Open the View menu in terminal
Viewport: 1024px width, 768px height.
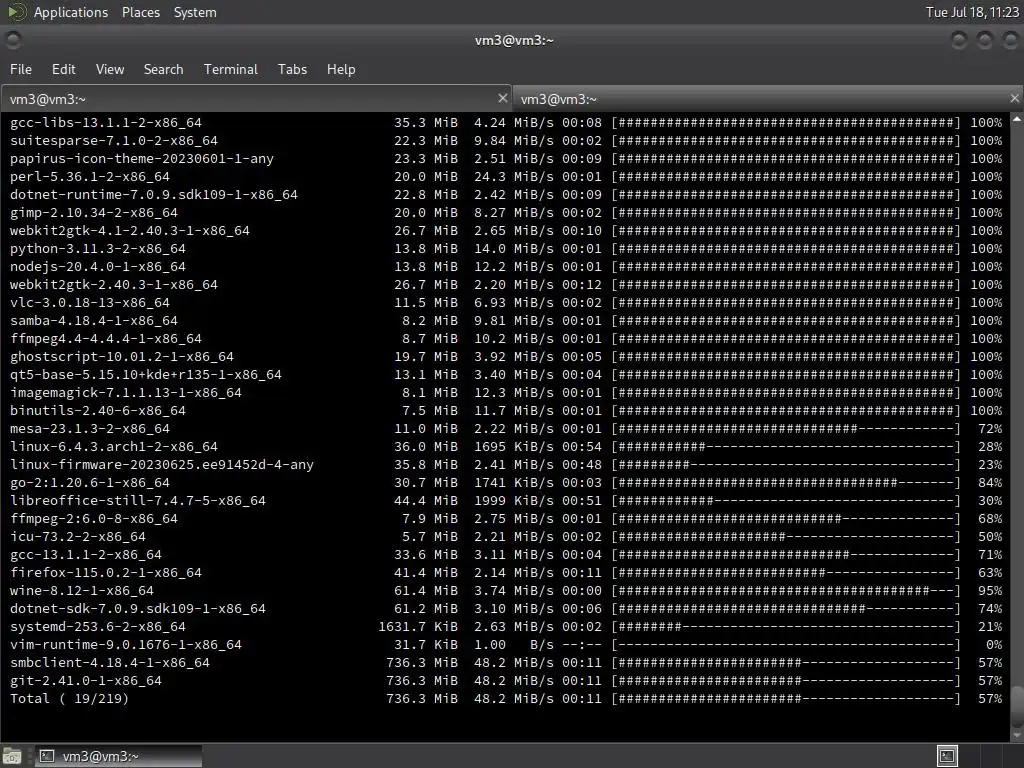pos(110,69)
